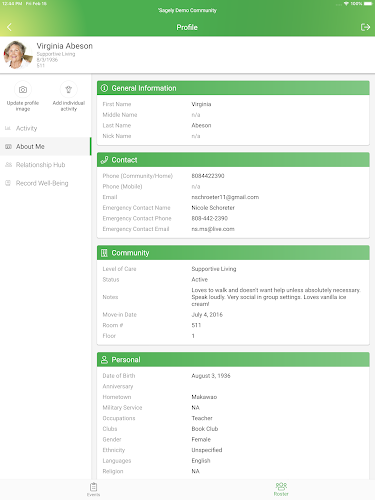Open the Activity sidebar section

(46, 128)
